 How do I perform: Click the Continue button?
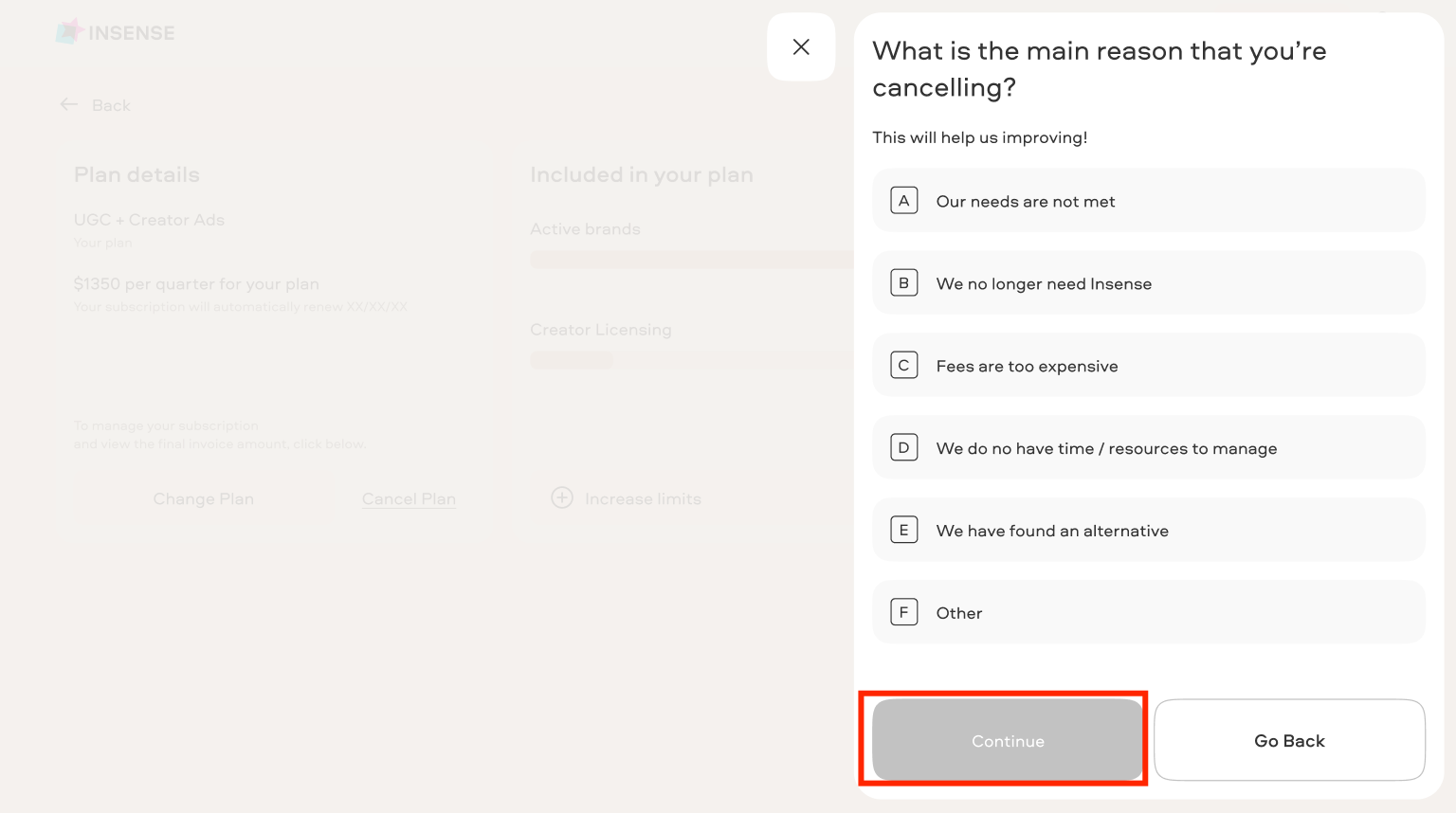click(1008, 740)
